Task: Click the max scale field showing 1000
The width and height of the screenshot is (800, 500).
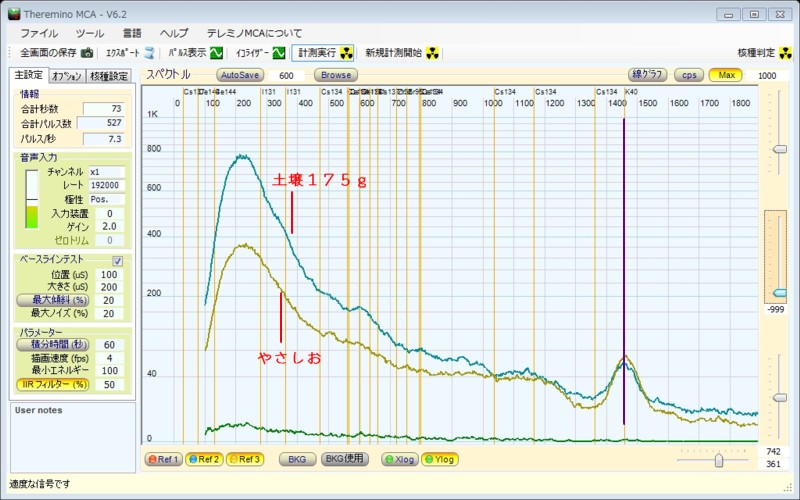Action: 766,76
